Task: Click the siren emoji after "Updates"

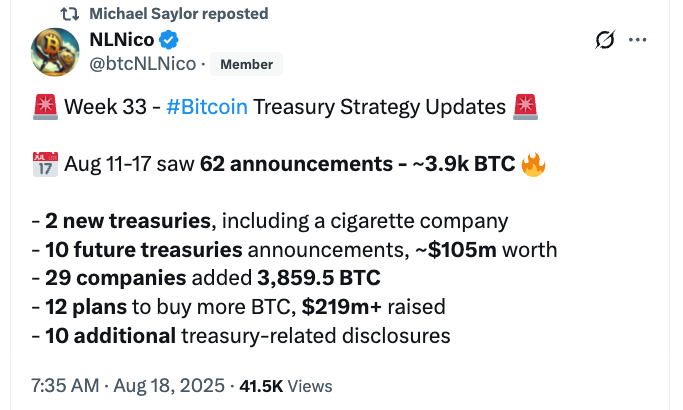Action: tap(525, 107)
